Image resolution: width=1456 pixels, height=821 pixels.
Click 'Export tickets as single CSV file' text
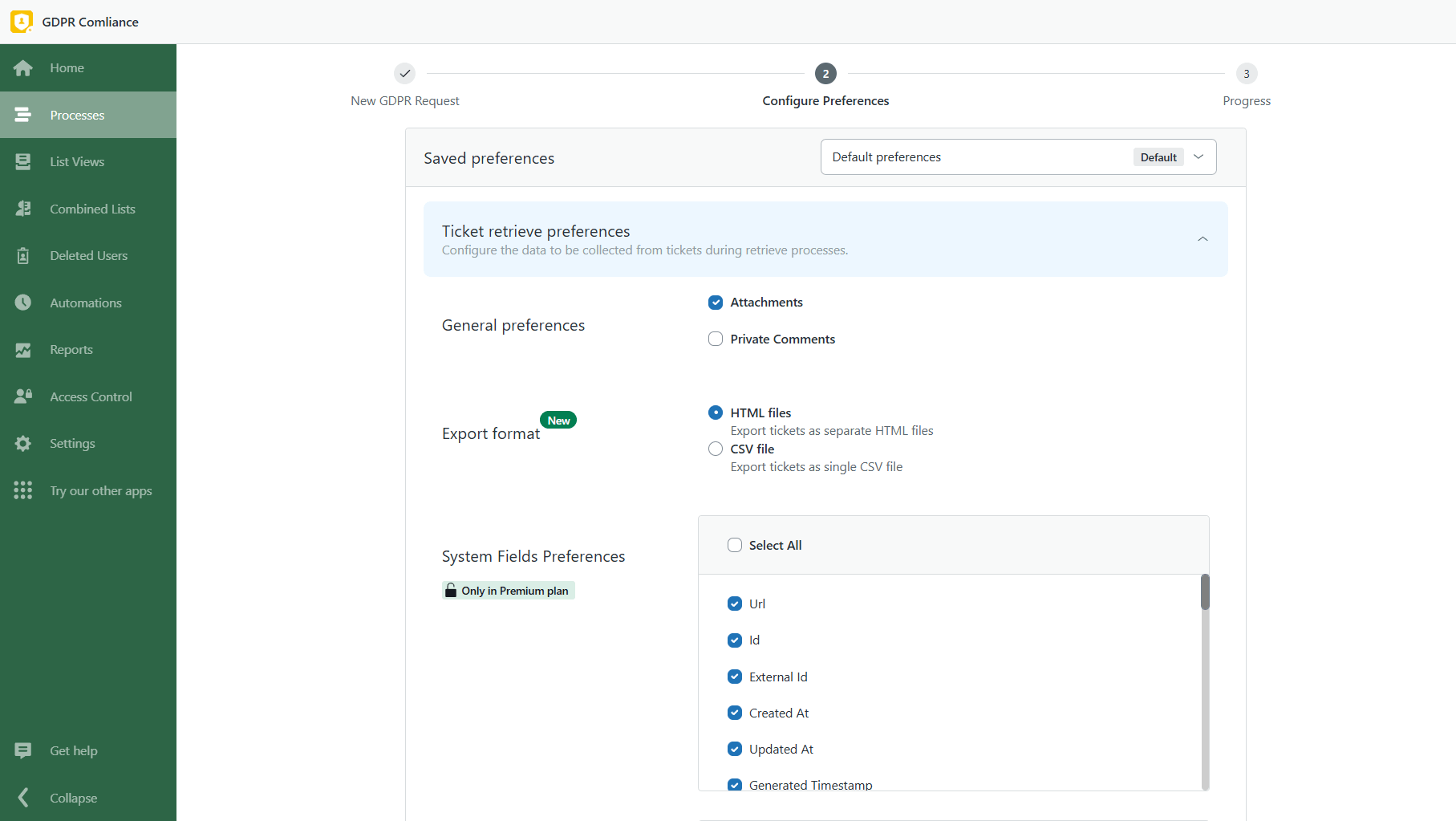pyautogui.click(x=817, y=467)
